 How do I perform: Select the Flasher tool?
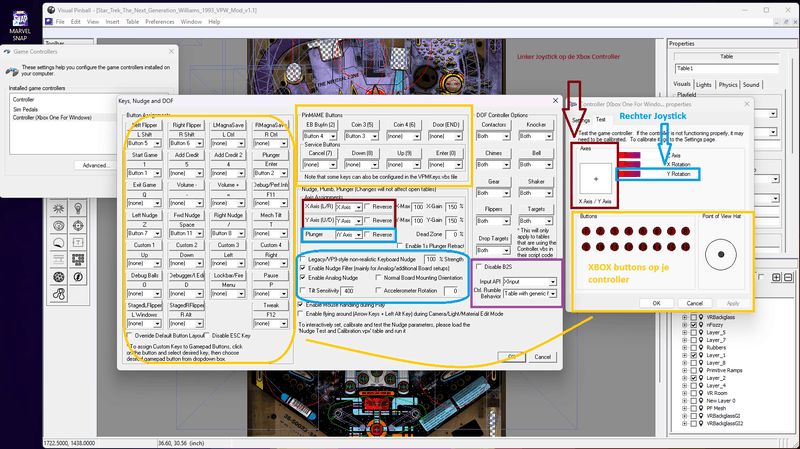click(78, 277)
